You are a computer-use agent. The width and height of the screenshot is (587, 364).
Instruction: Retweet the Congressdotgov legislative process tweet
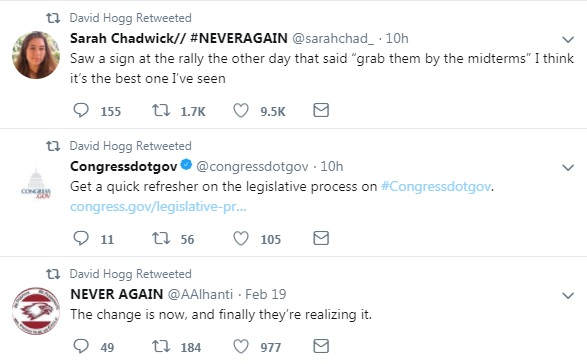point(161,238)
